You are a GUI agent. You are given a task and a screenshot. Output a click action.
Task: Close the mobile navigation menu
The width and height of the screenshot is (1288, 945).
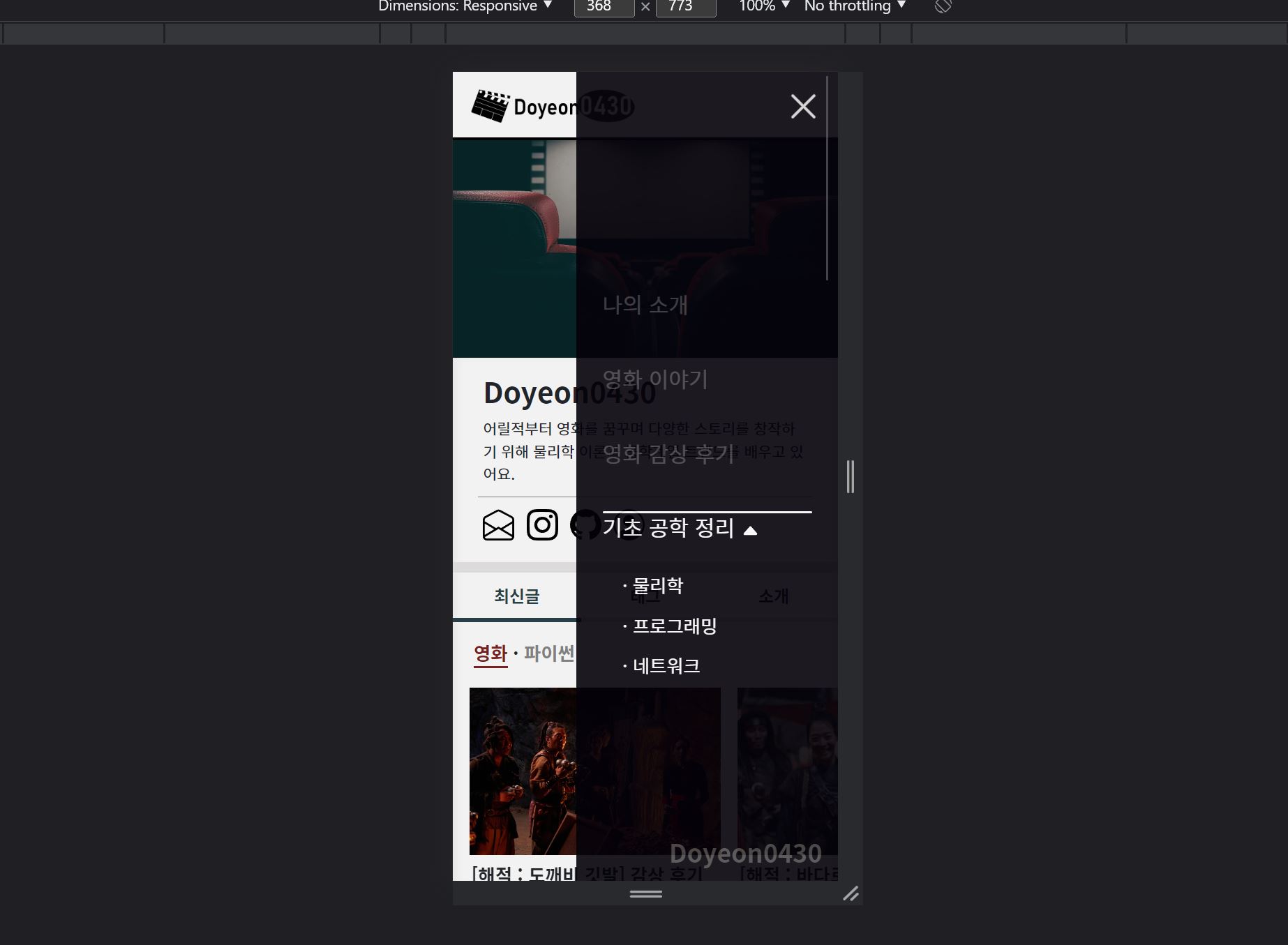(803, 107)
